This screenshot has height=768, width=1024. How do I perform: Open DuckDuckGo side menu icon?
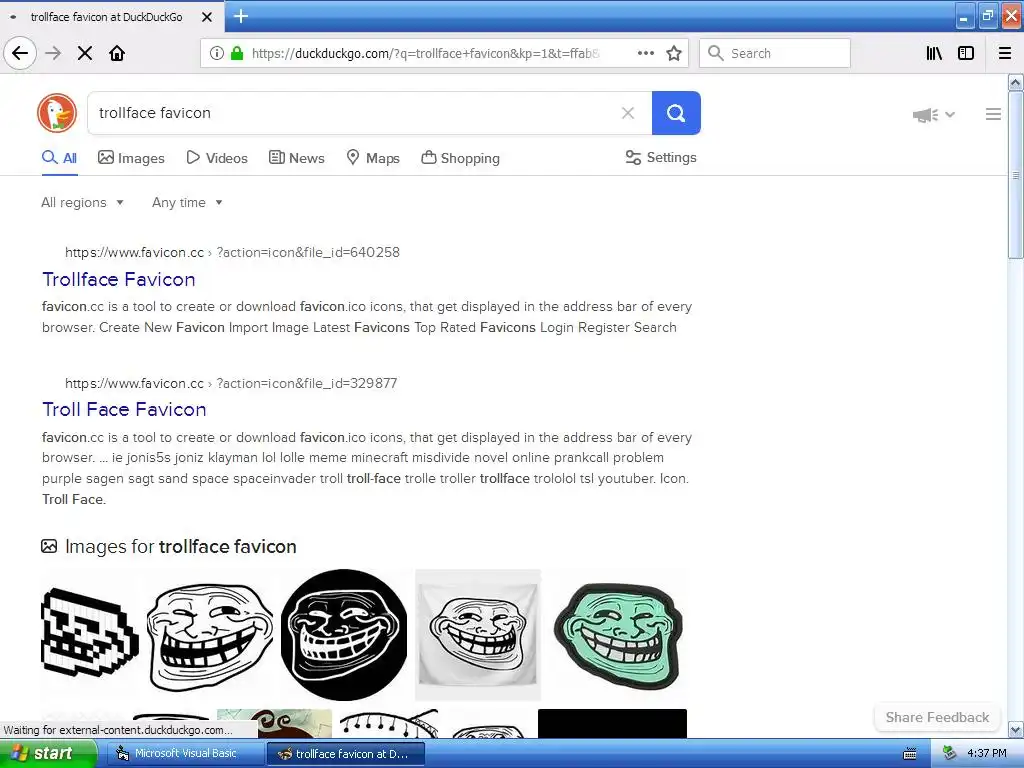coord(993,114)
